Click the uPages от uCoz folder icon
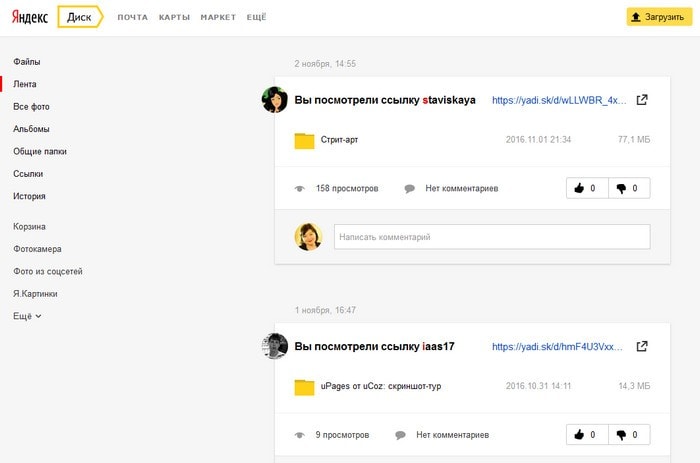 pyautogui.click(x=304, y=387)
